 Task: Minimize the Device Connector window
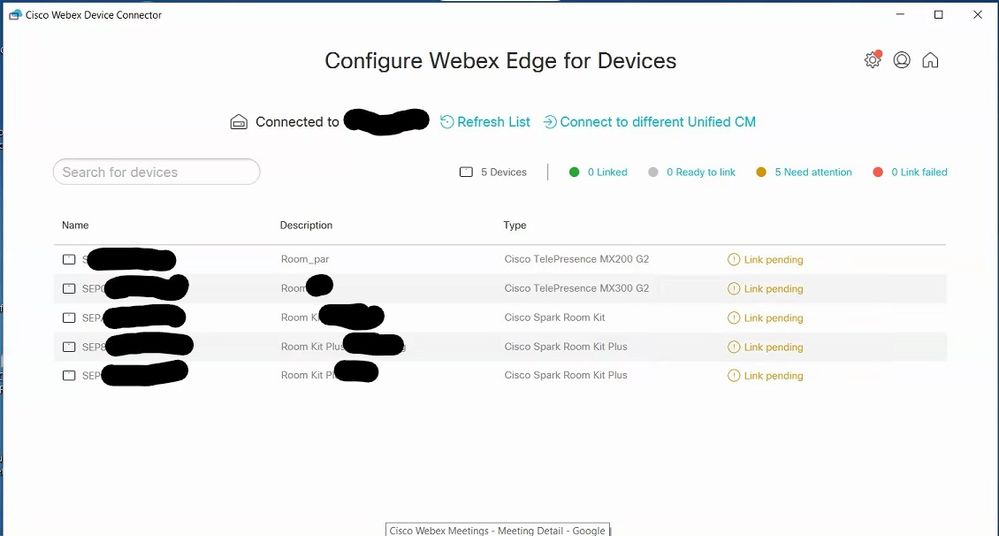[900, 15]
